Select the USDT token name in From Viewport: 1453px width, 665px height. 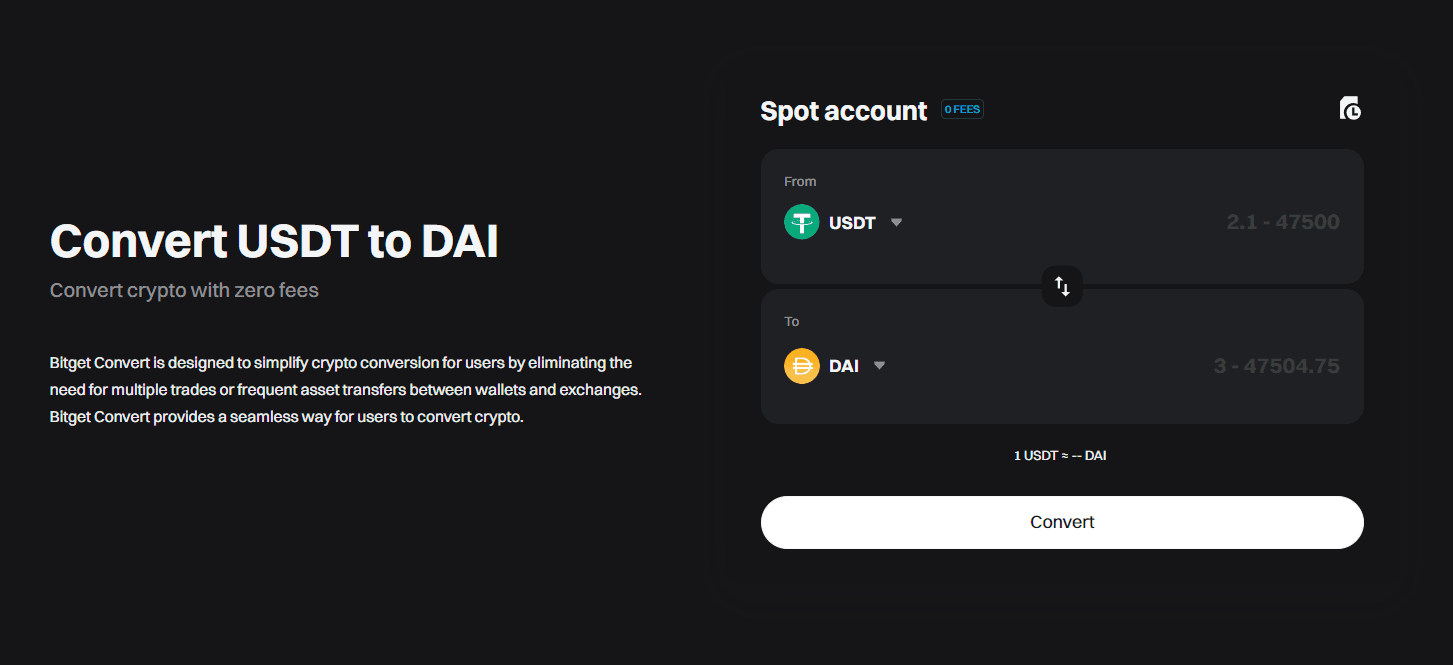(x=852, y=223)
